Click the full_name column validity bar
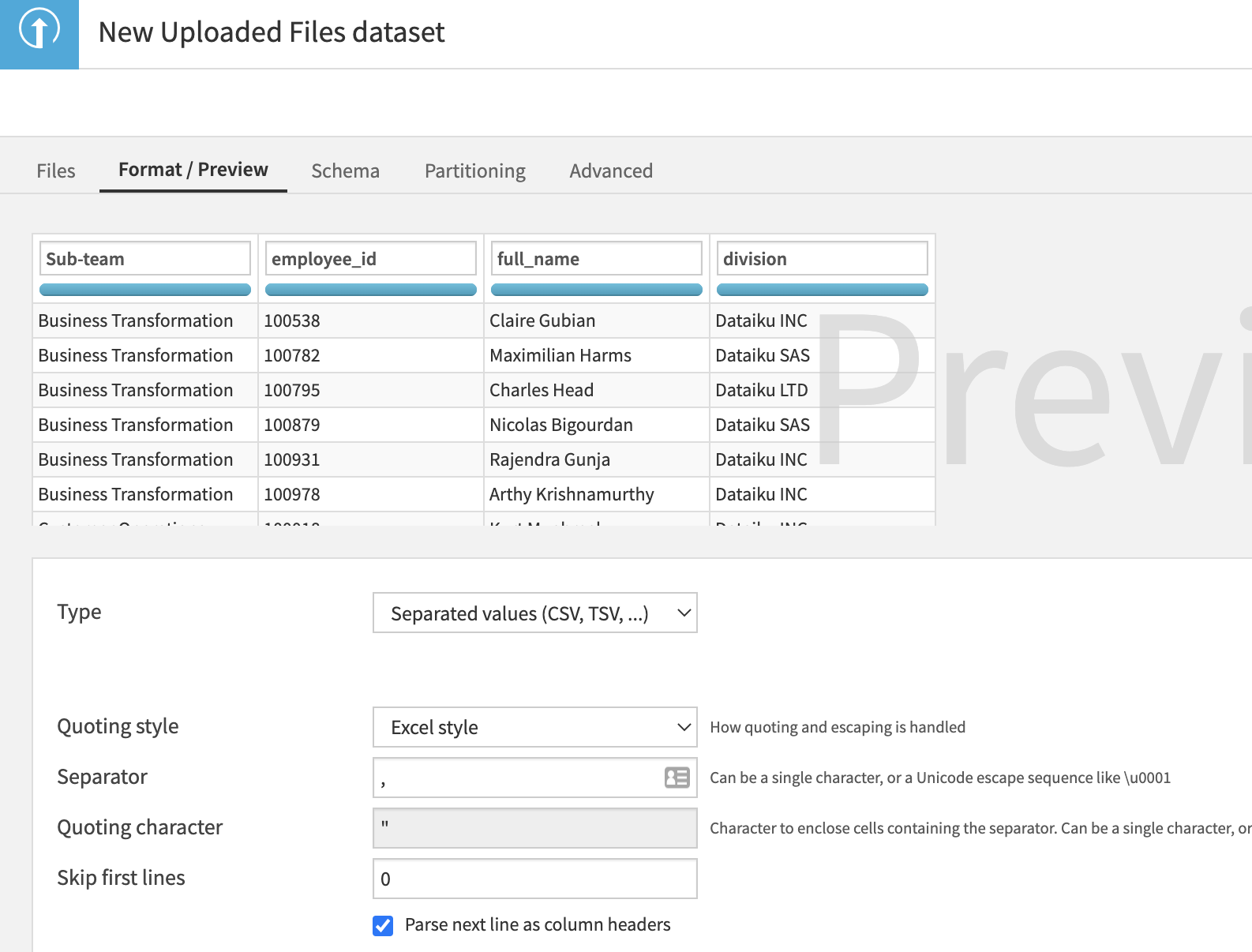 597,290
